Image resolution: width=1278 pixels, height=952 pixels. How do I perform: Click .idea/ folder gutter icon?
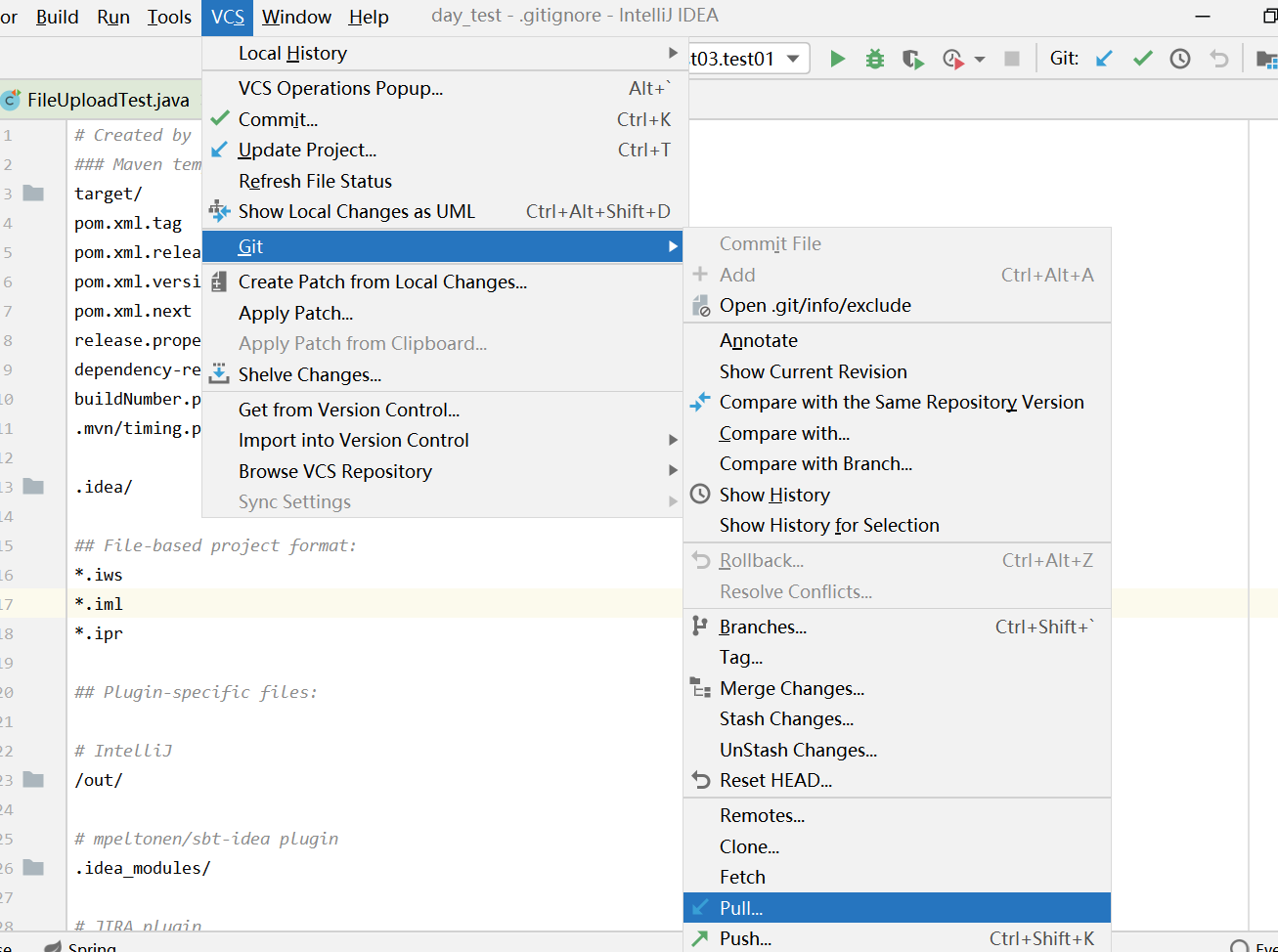click(33, 486)
